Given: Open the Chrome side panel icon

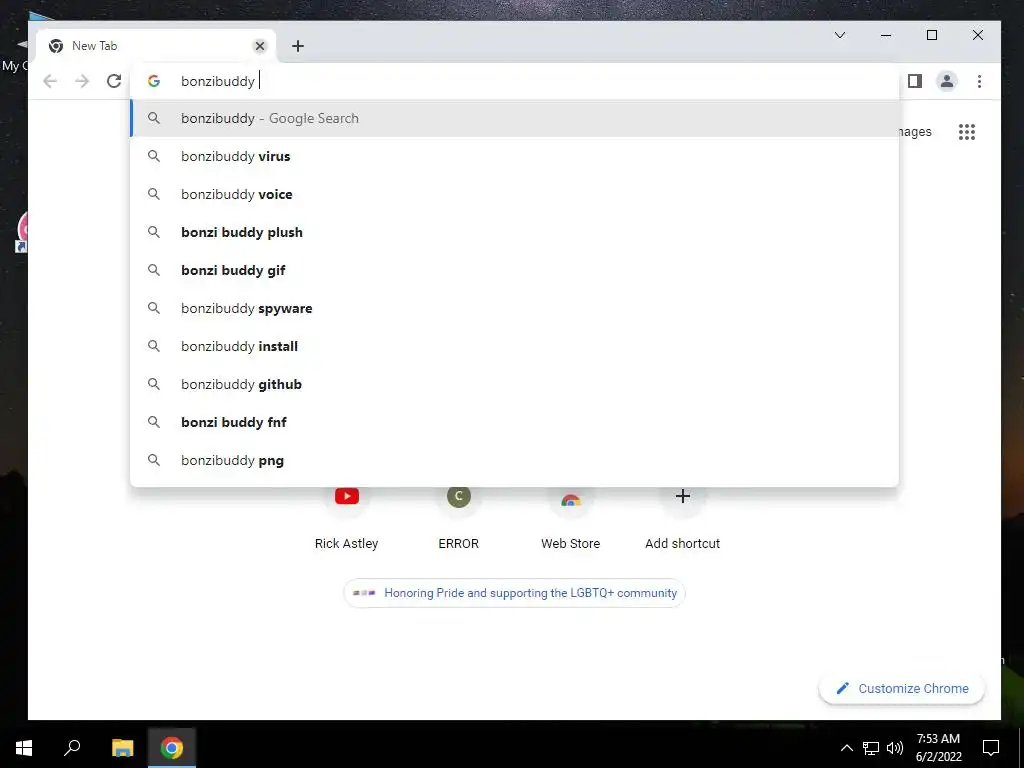Looking at the screenshot, I should tap(915, 81).
